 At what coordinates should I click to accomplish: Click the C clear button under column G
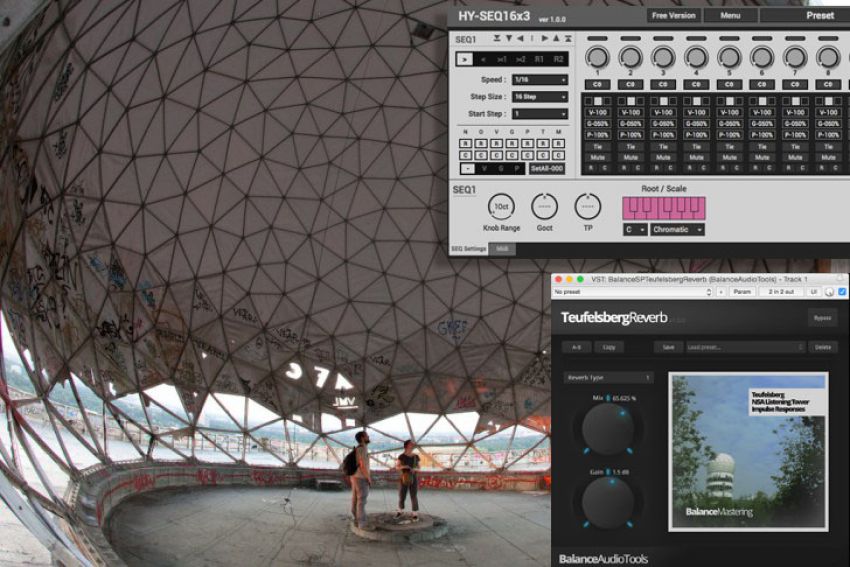tap(512, 155)
